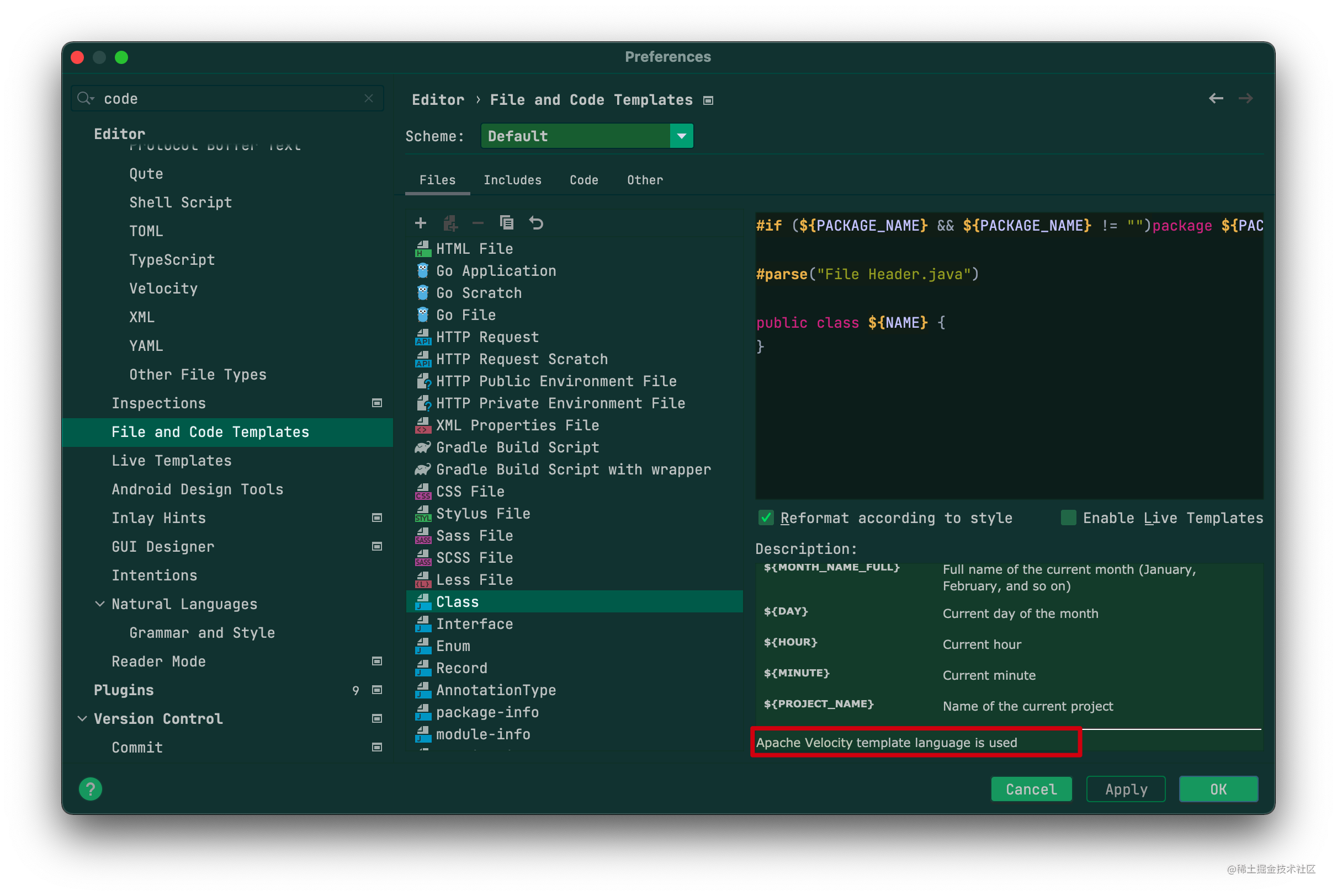Click the project-level settings icon next to Inspections
The width and height of the screenshot is (1337, 896).
[x=376, y=403]
